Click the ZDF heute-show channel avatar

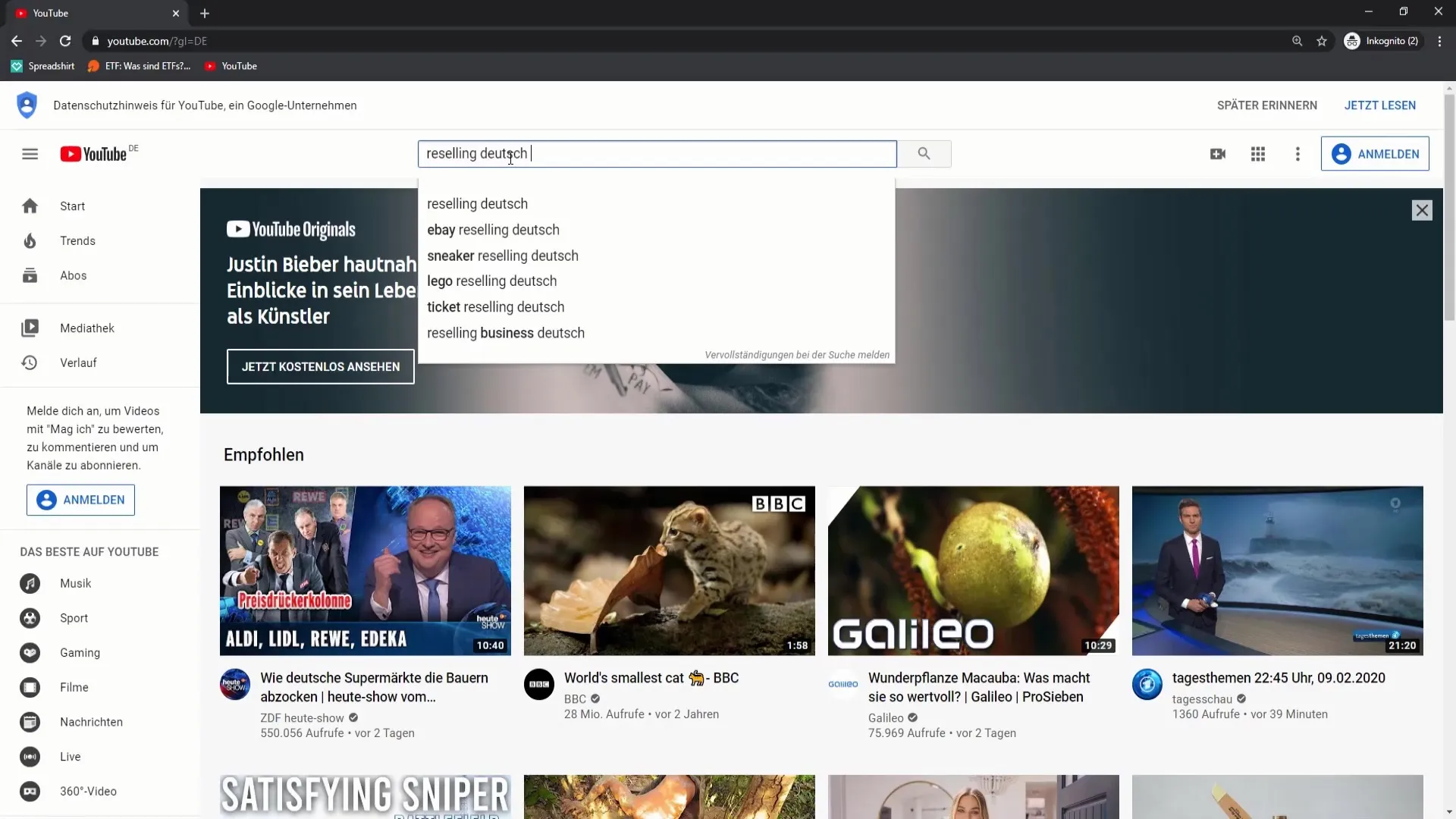point(235,684)
